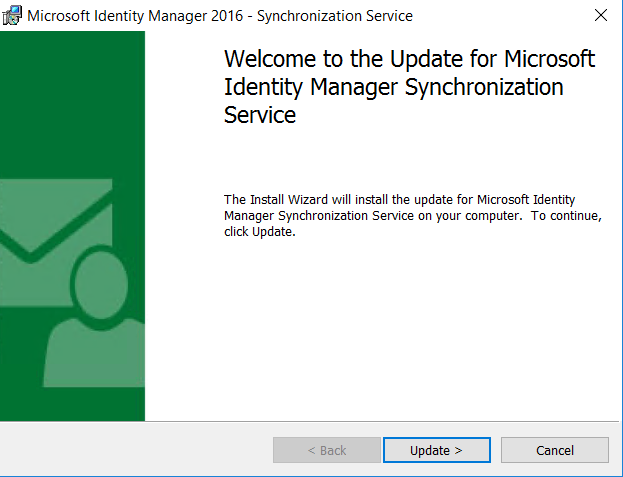This screenshot has width=623, height=477.
Task: Close the installer window with the X
Action: (600, 16)
